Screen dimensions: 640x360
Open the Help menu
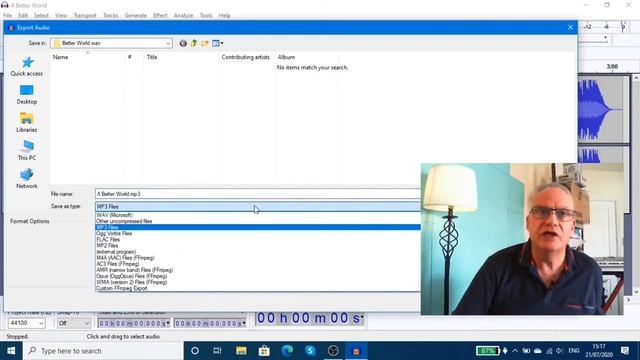click(x=225, y=16)
